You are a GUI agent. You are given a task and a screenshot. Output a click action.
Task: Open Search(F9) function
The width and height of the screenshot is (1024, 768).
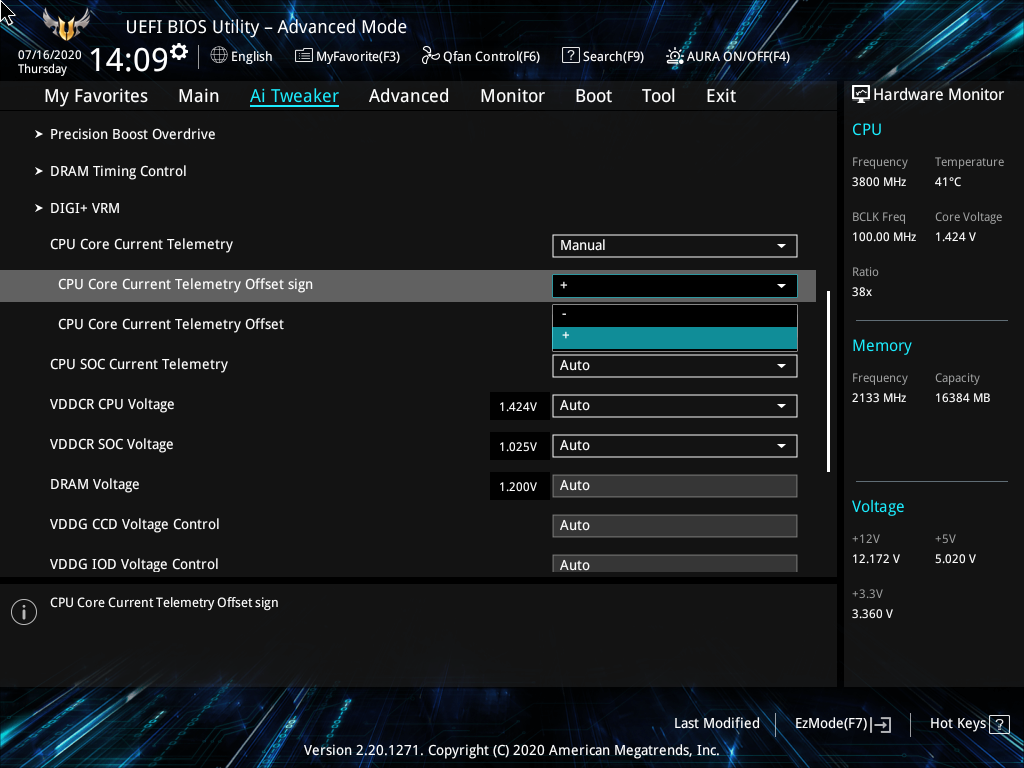coord(613,56)
